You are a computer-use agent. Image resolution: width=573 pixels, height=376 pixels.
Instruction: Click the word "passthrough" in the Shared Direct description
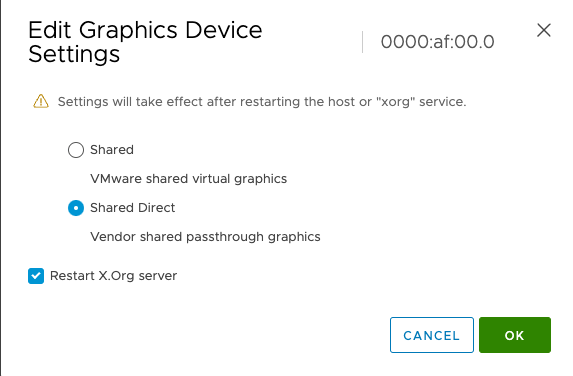point(225,237)
